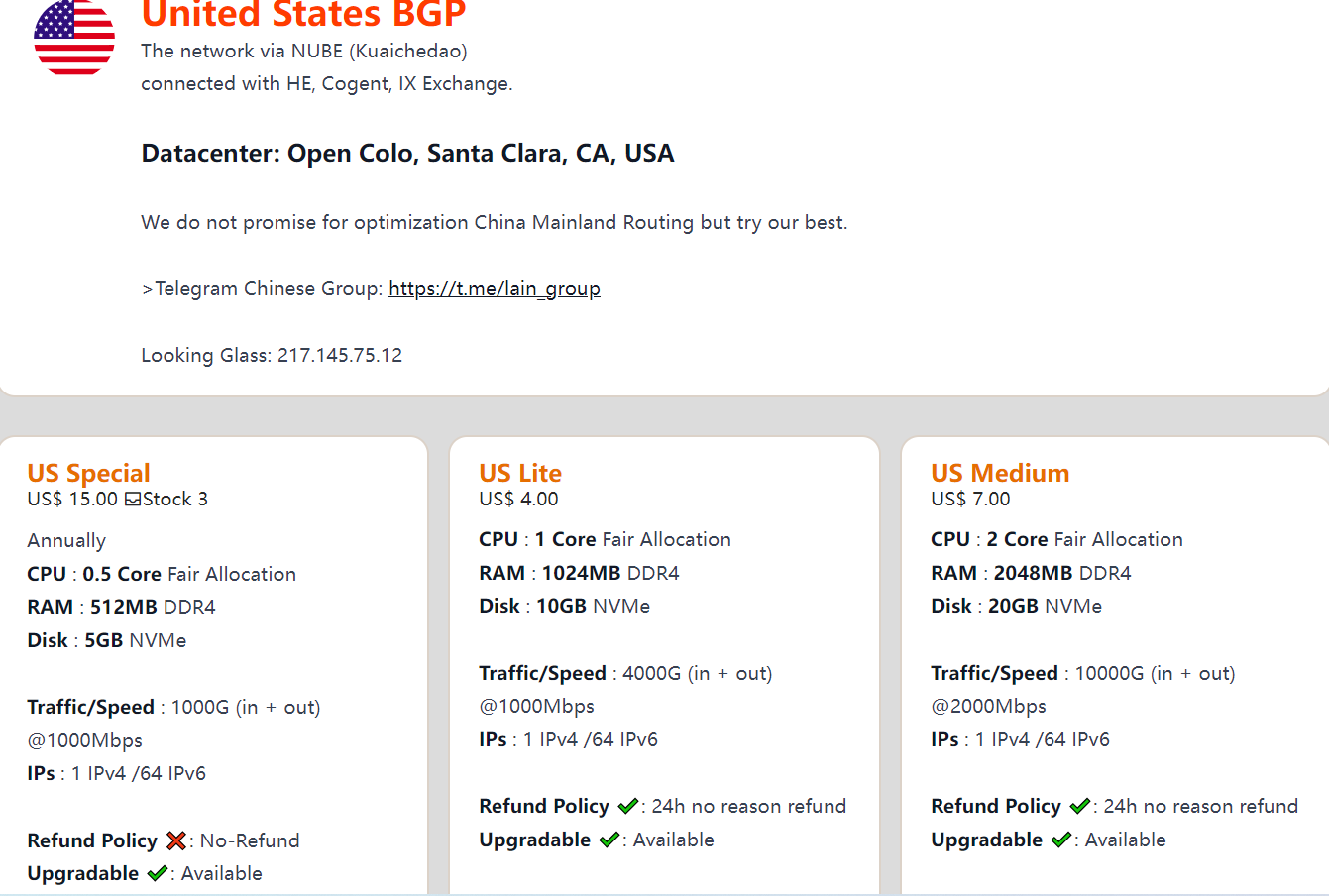The width and height of the screenshot is (1329, 896).
Task: Click '@2000Mbps' speed text
Action: pyautogui.click(x=989, y=706)
